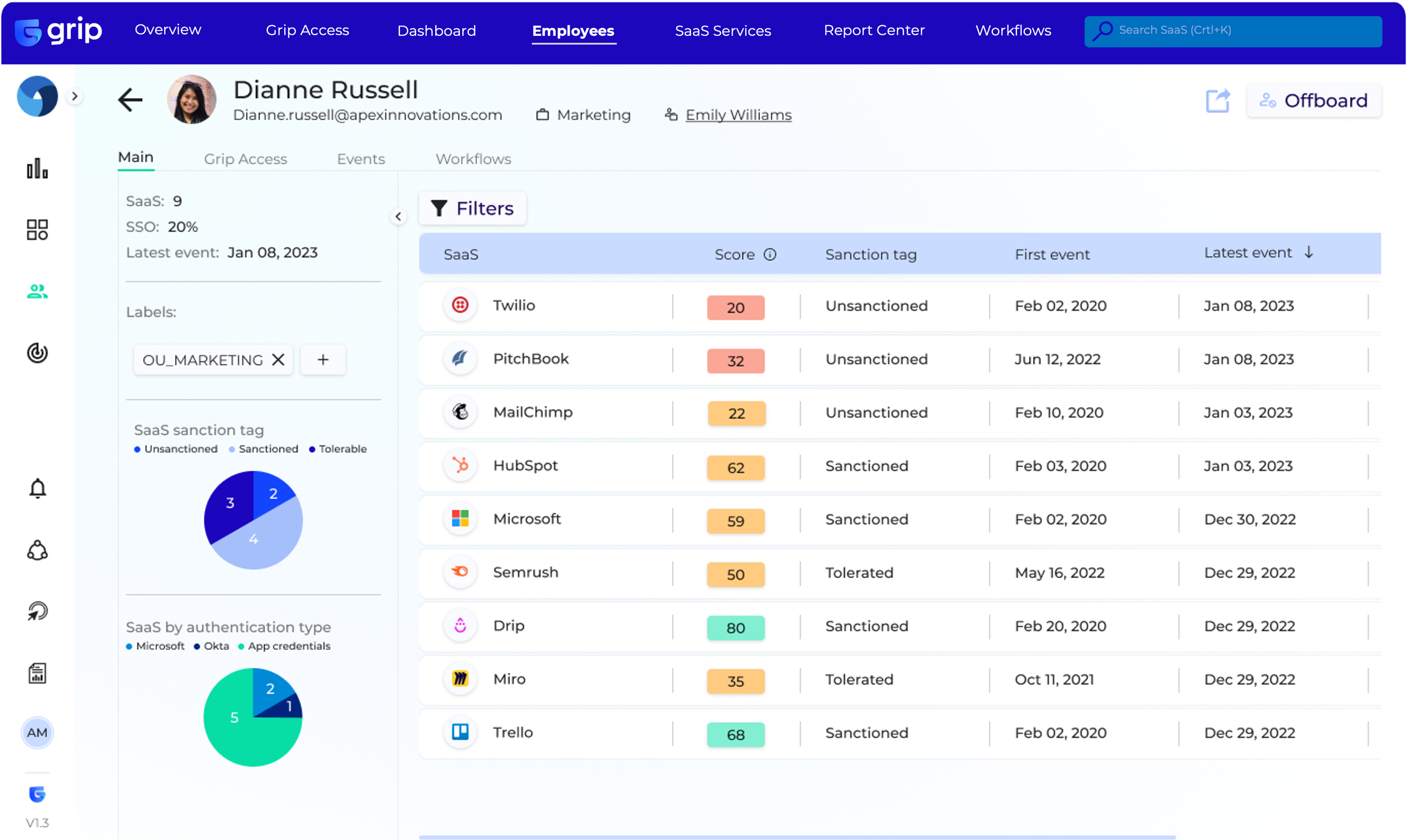This screenshot has height=840, width=1408.
Task: Open the Overview menu
Action: click(168, 30)
